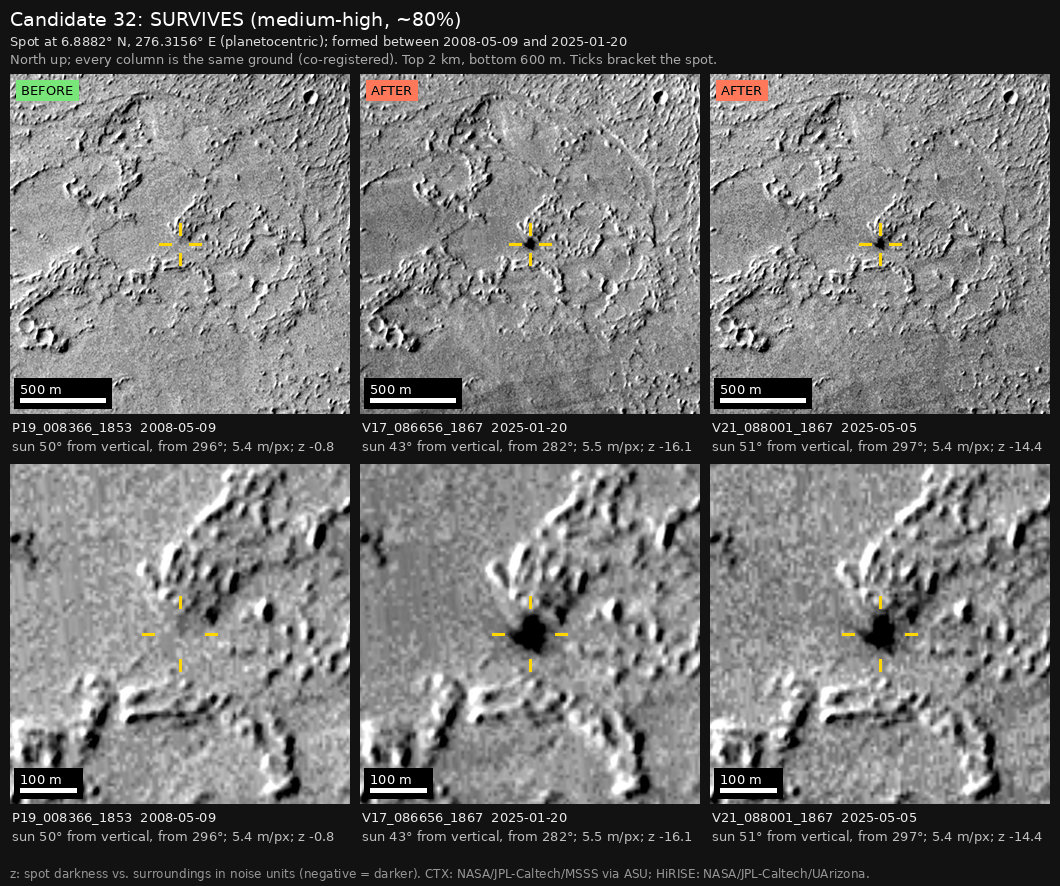Click the caption 'V17_086656_1867 2025-01-20' under the bottom-middle image
The image size is (1060, 886).
click(464, 818)
